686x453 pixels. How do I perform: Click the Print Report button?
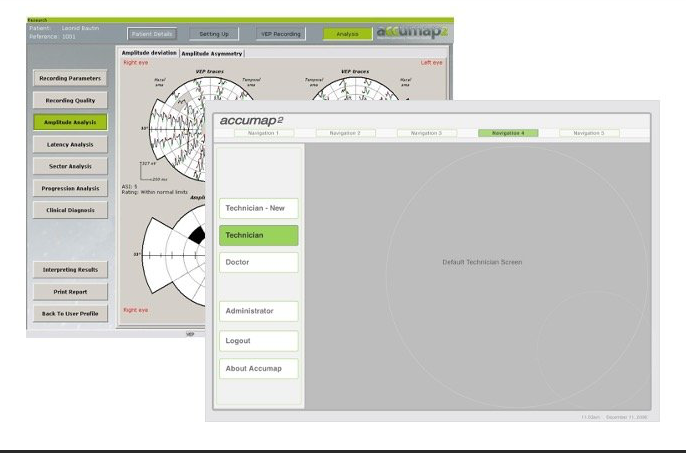tap(70, 291)
